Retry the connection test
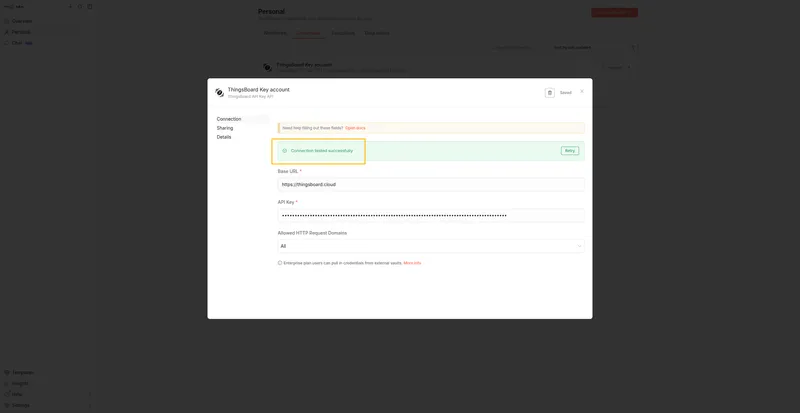The height and width of the screenshot is (413, 800). click(570, 151)
